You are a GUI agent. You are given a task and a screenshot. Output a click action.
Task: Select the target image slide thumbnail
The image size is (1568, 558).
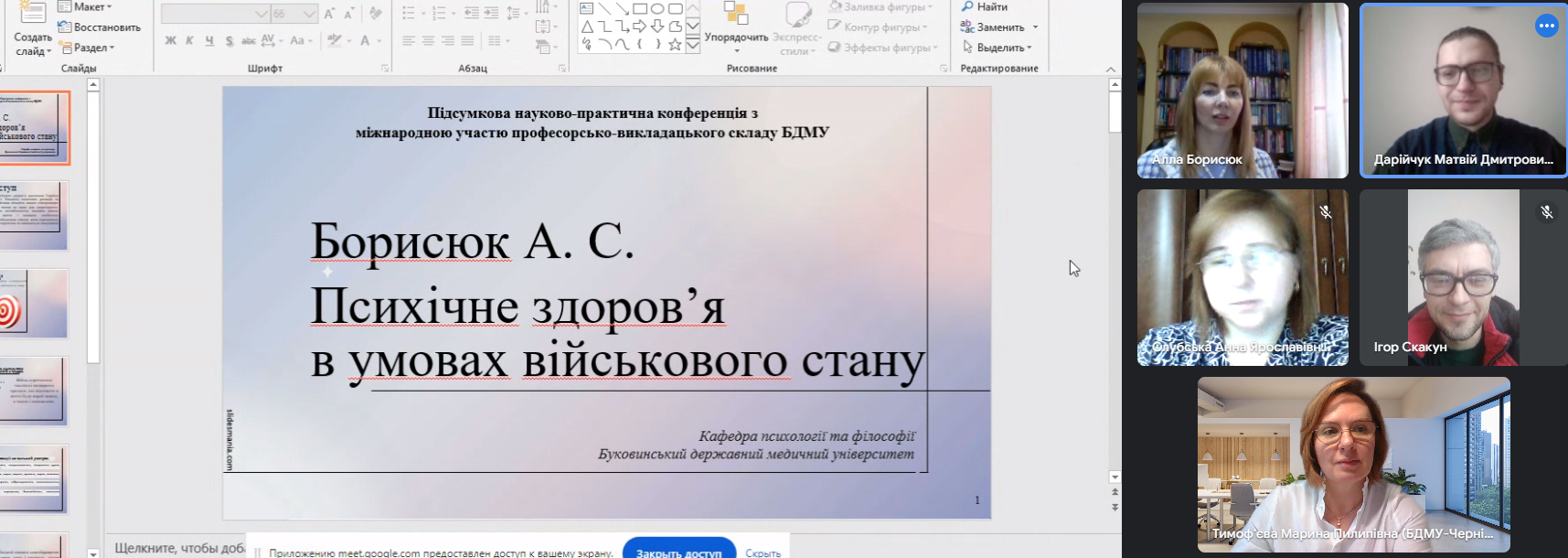tap(35, 304)
